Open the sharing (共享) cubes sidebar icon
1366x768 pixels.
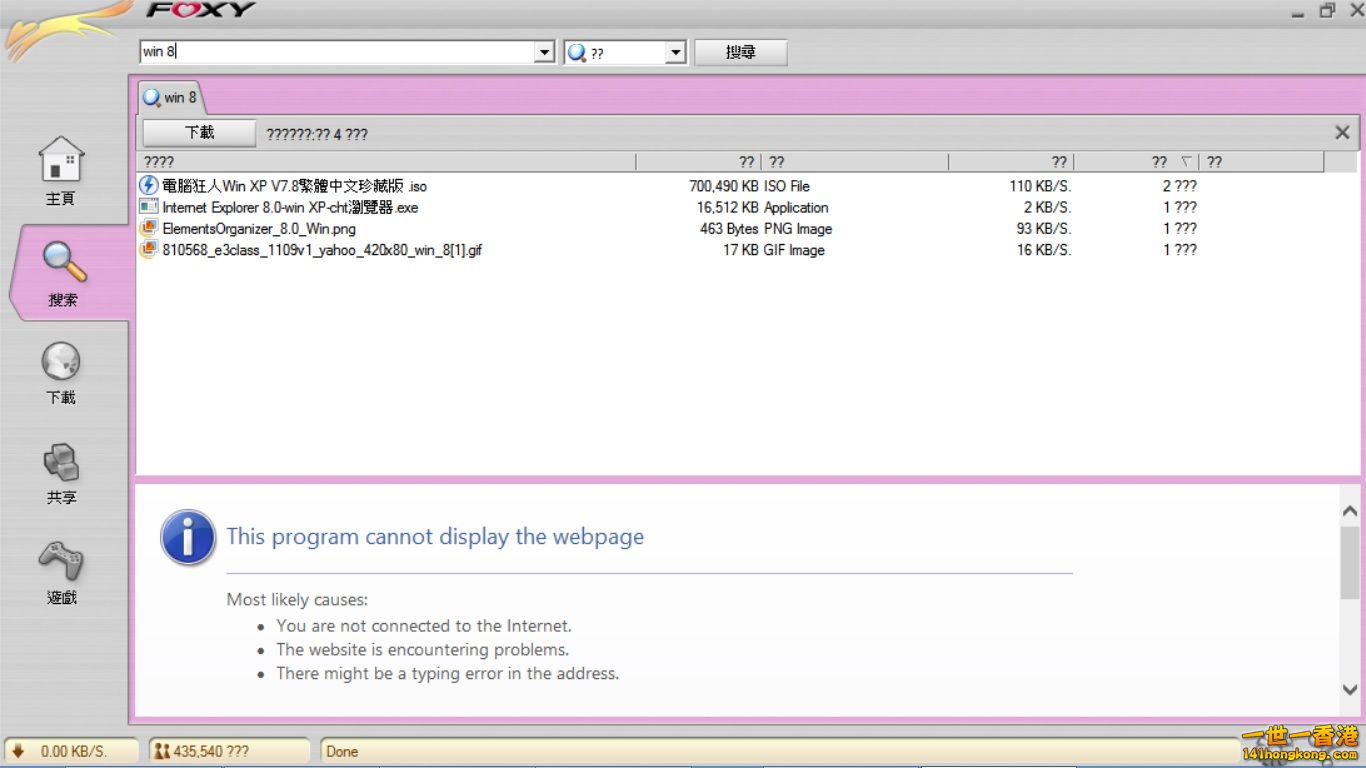(x=61, y=462)
